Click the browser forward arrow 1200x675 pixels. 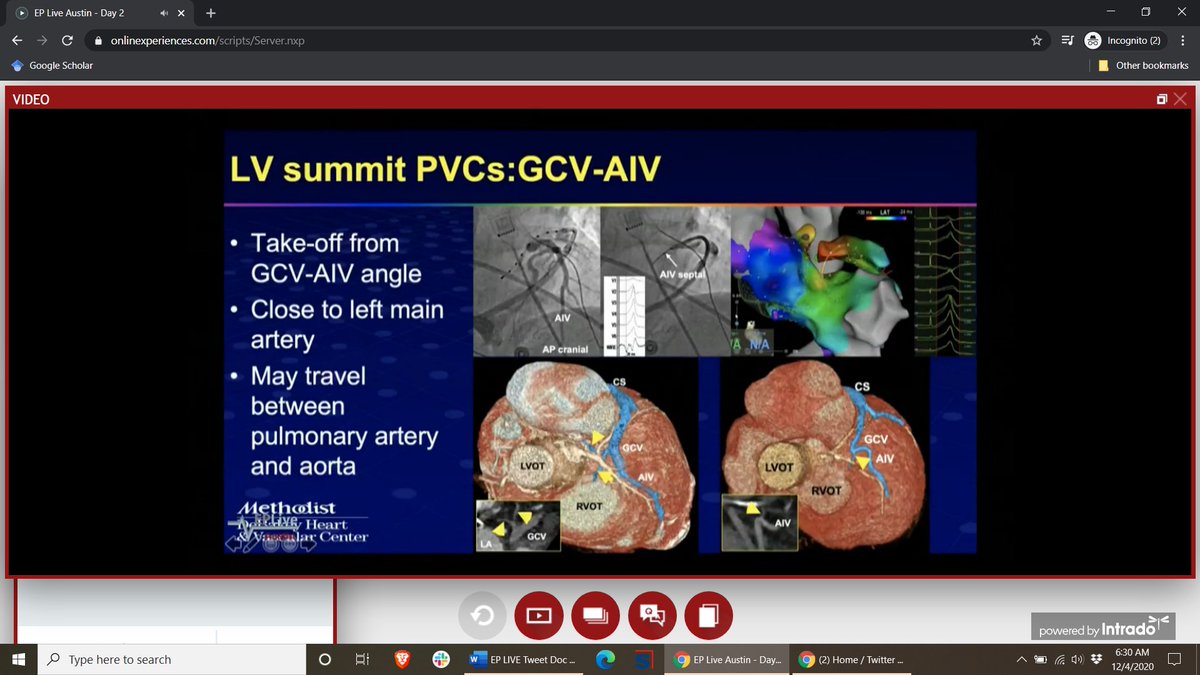pos(42,41)
